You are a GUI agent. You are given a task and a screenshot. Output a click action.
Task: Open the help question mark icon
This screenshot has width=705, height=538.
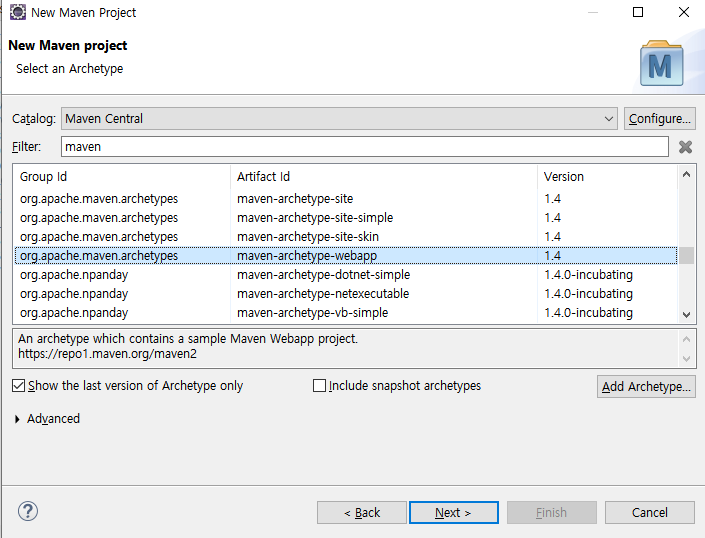[28, 511]
